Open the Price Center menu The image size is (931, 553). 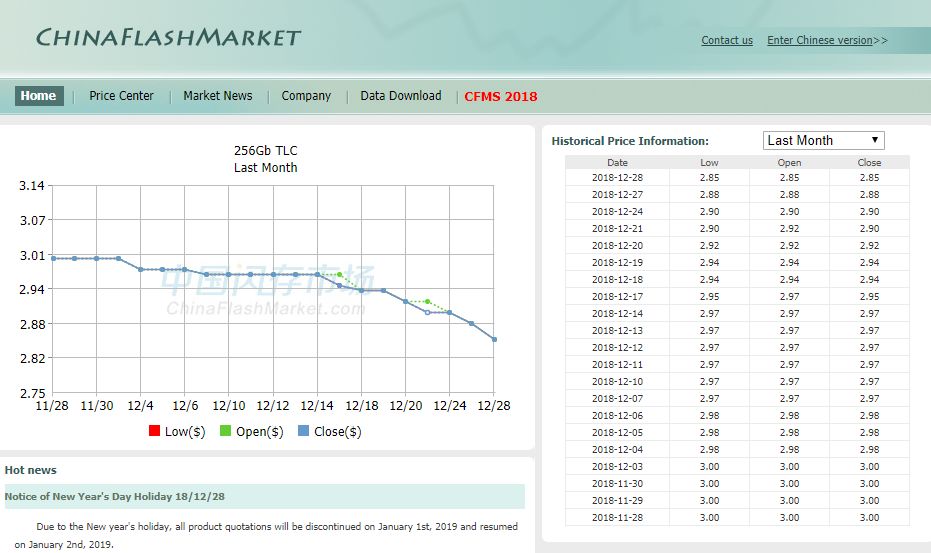pyautogui.click(x=121, y=96)
